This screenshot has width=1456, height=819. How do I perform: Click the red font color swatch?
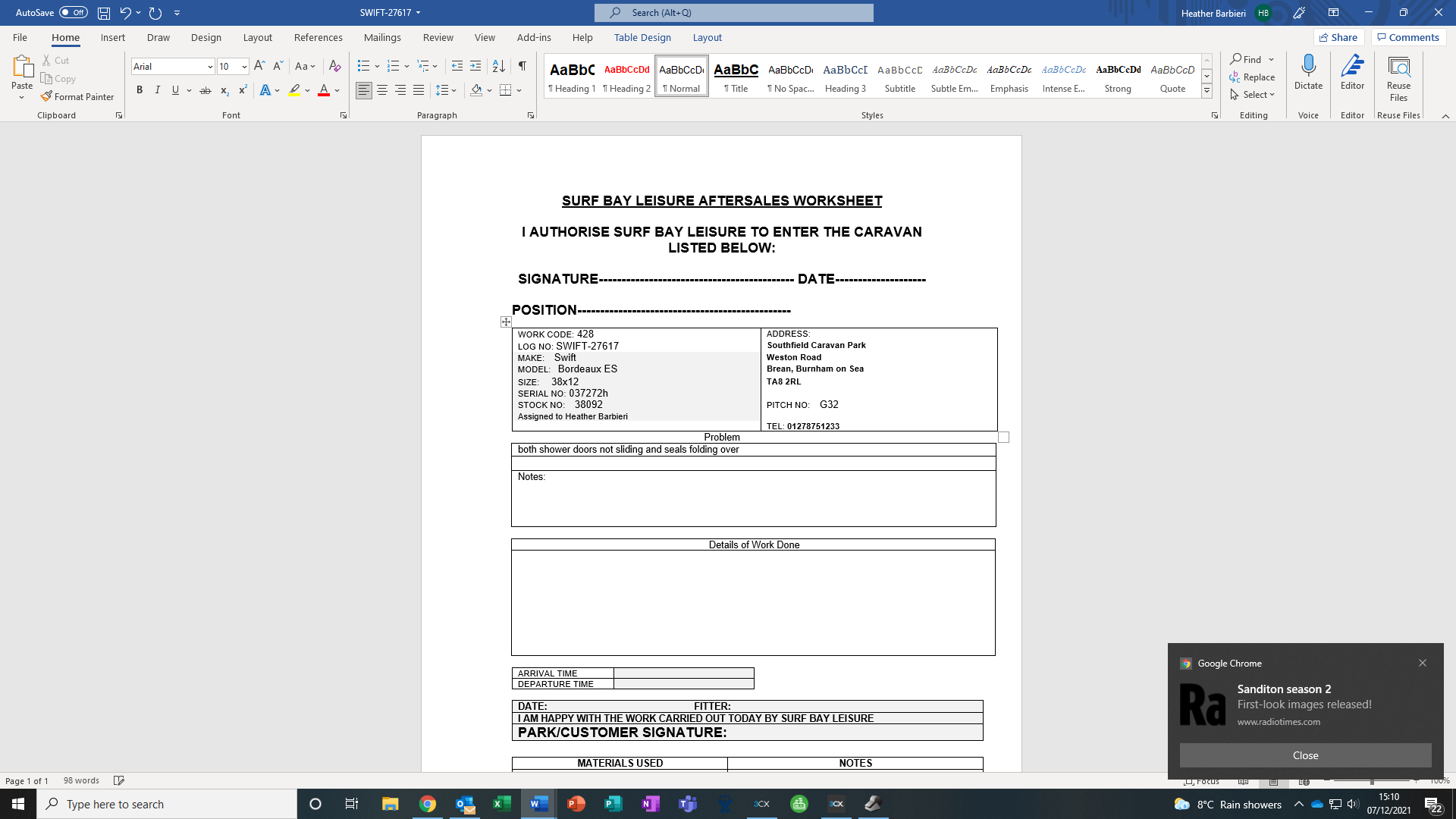tap(324, 90)
